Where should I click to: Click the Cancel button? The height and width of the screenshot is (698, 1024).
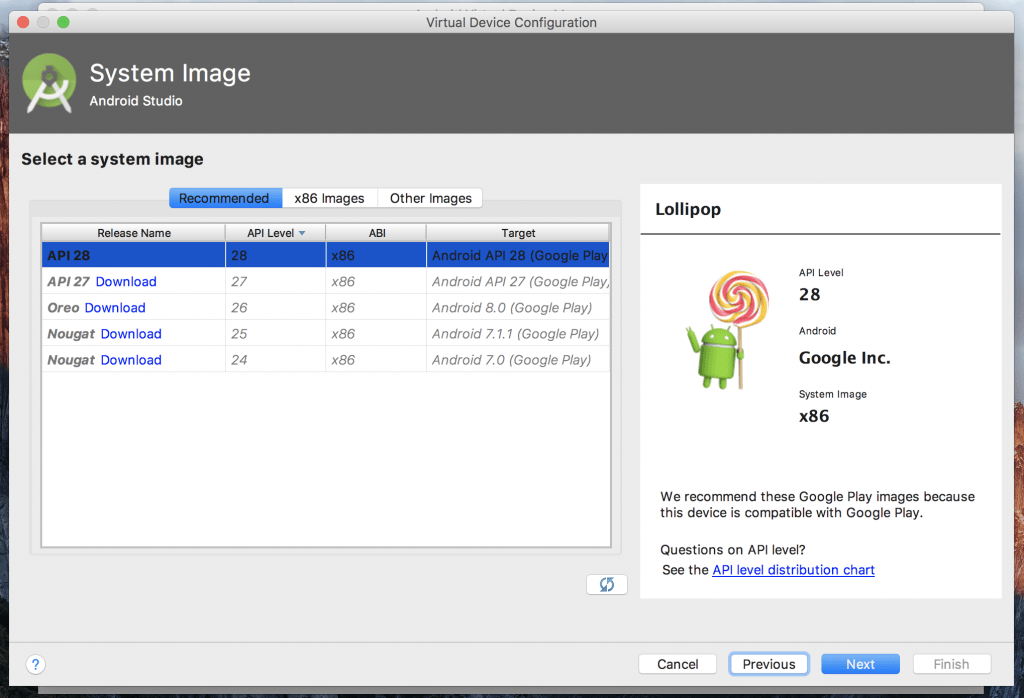(x=677, y=664)
